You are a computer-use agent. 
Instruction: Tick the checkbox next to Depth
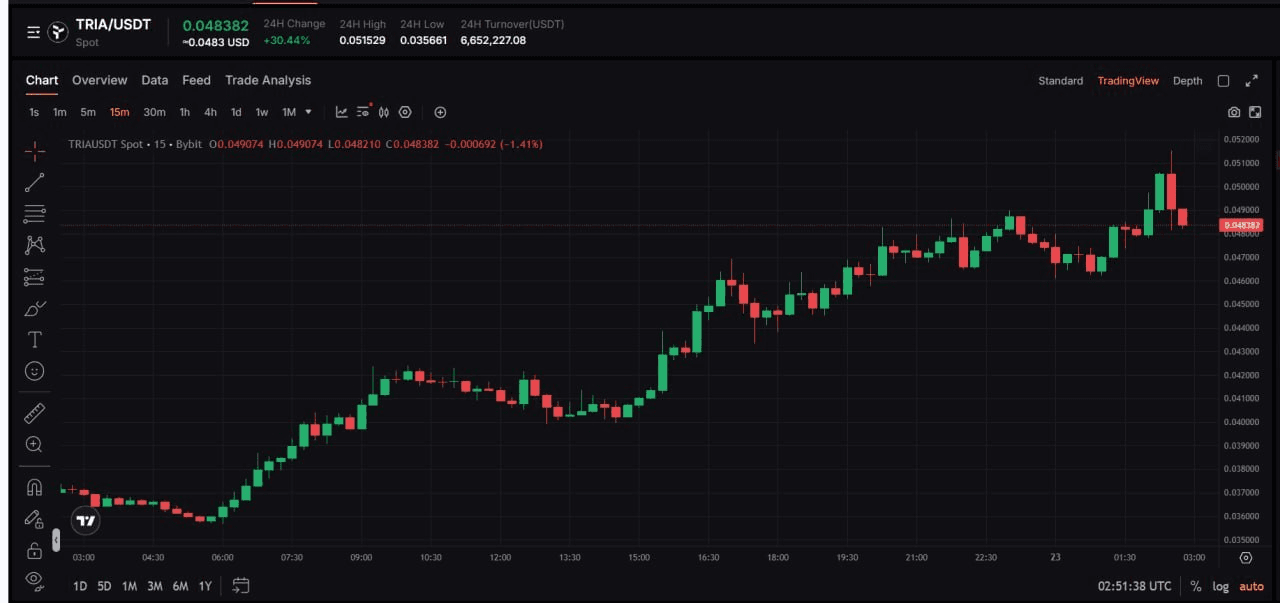pos(1223,81)
